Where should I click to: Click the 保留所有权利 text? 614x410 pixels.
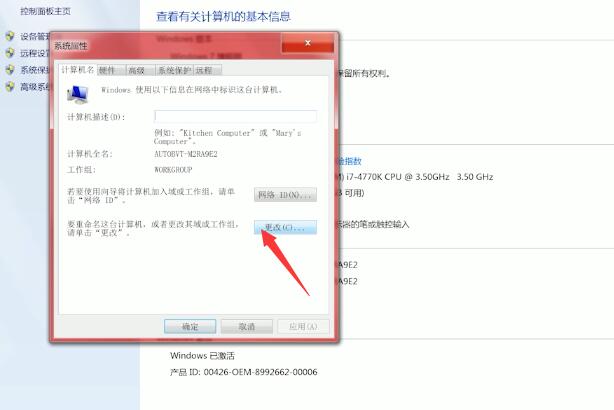[365, 73]
